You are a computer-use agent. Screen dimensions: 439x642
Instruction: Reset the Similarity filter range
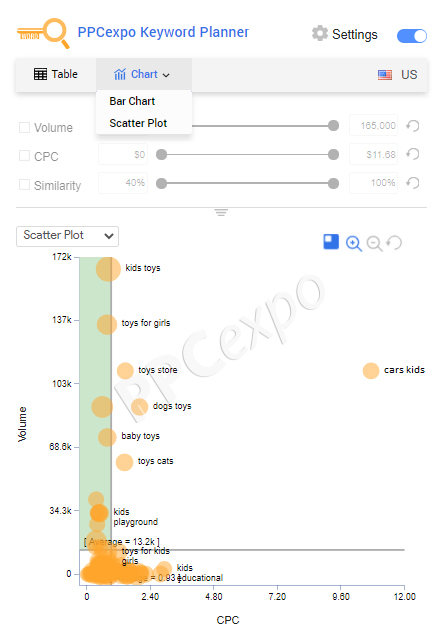[413, 183]
